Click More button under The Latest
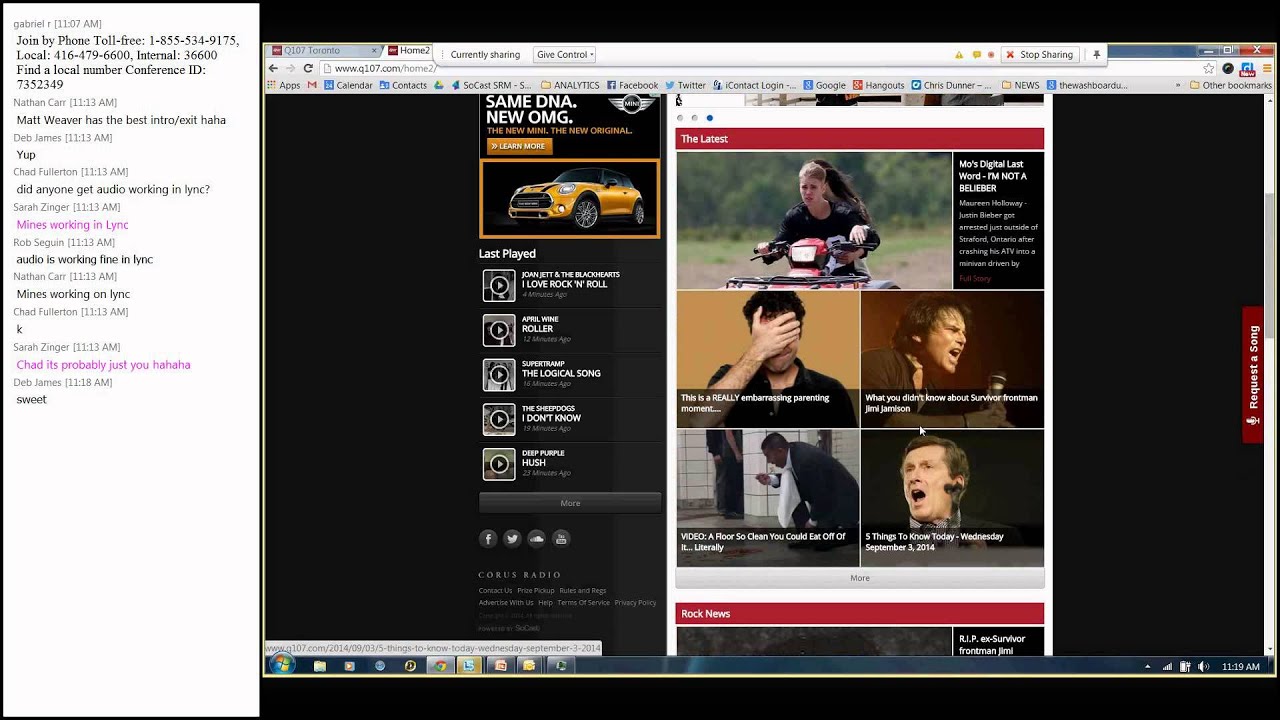 [x=860, y=578]
